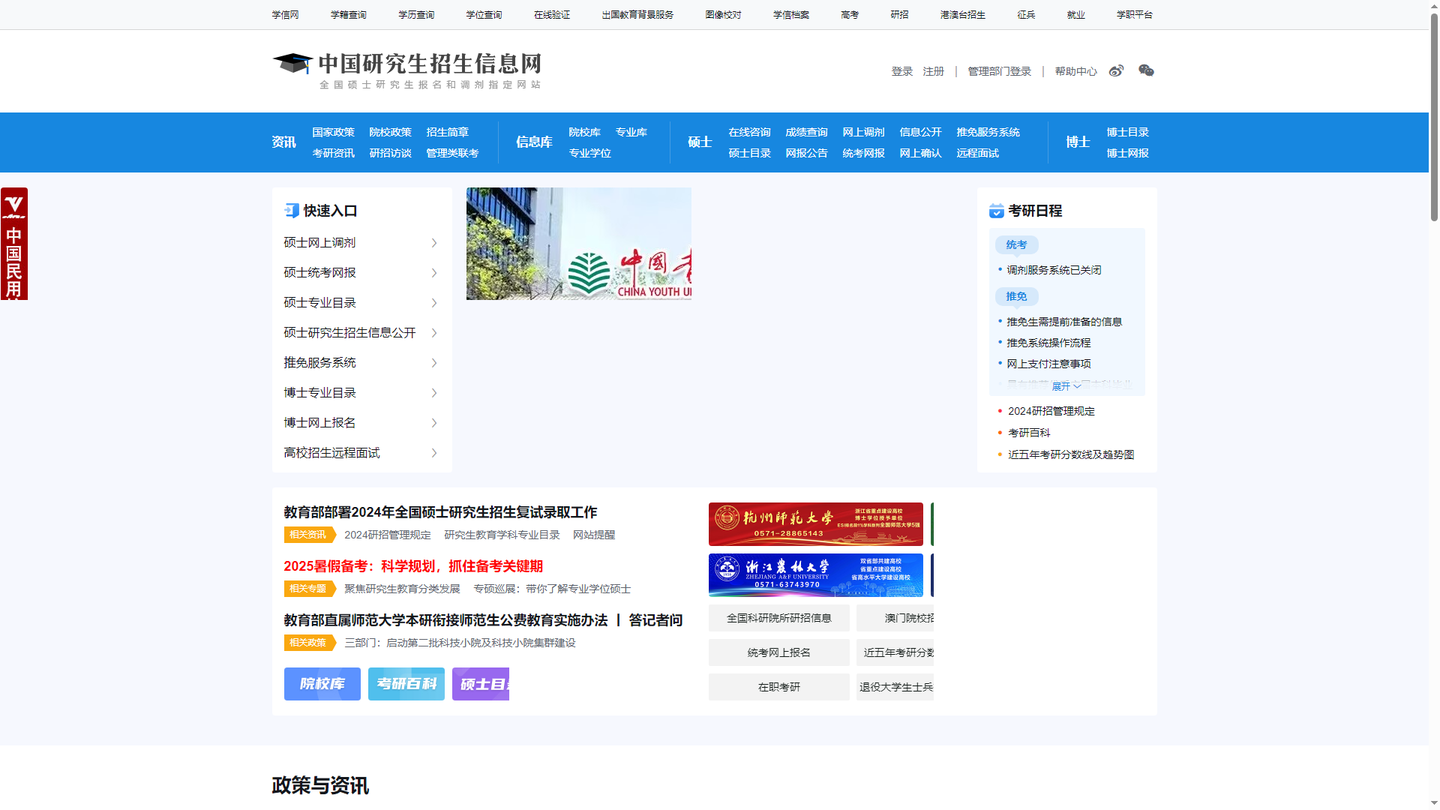Image resolution: width=1440 pixels, height=810 pixels.
Task: Select 网上确认 under 硕士
Action: pos(920,153)
